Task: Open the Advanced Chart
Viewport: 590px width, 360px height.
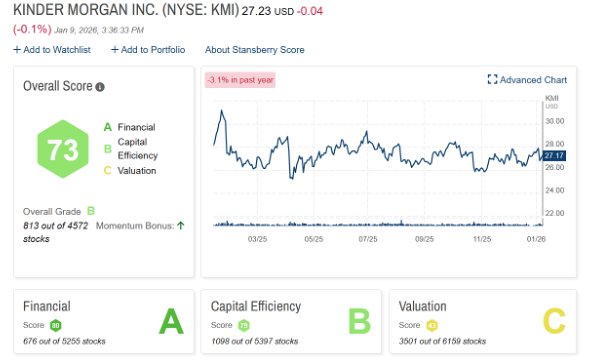Action: pos(527,80)
